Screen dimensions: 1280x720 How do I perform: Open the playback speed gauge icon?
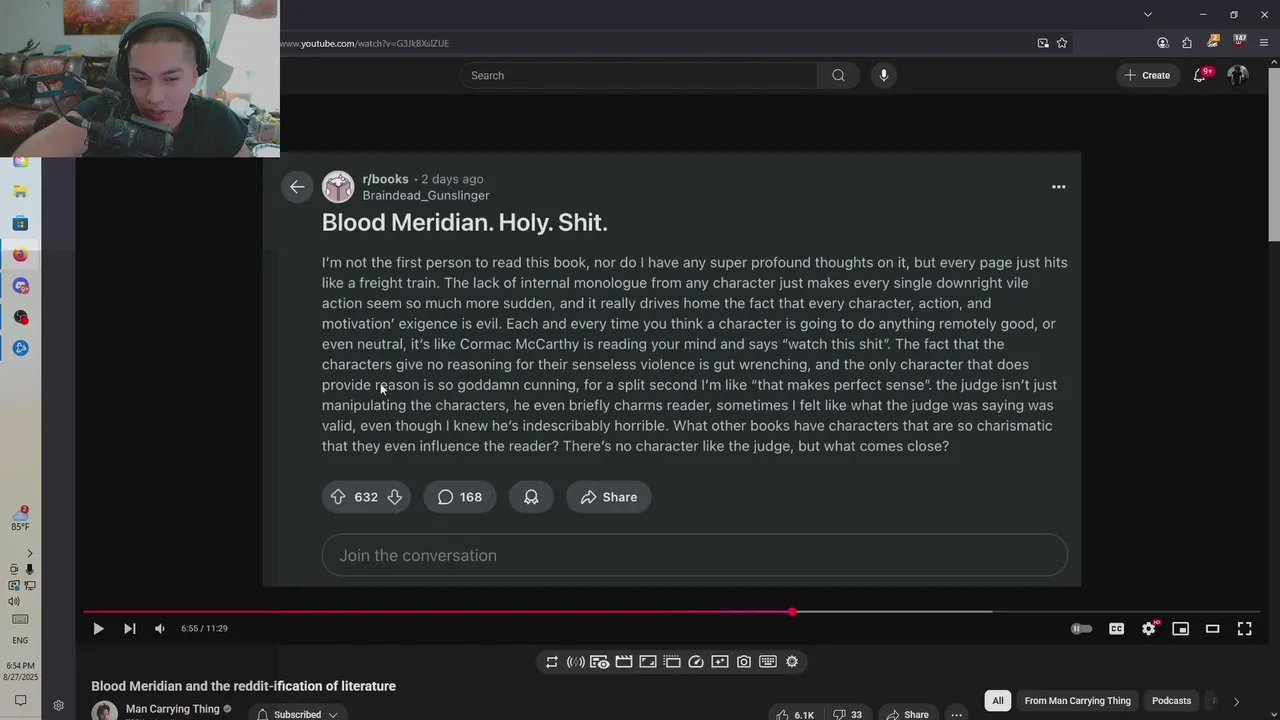coord(695,661)
